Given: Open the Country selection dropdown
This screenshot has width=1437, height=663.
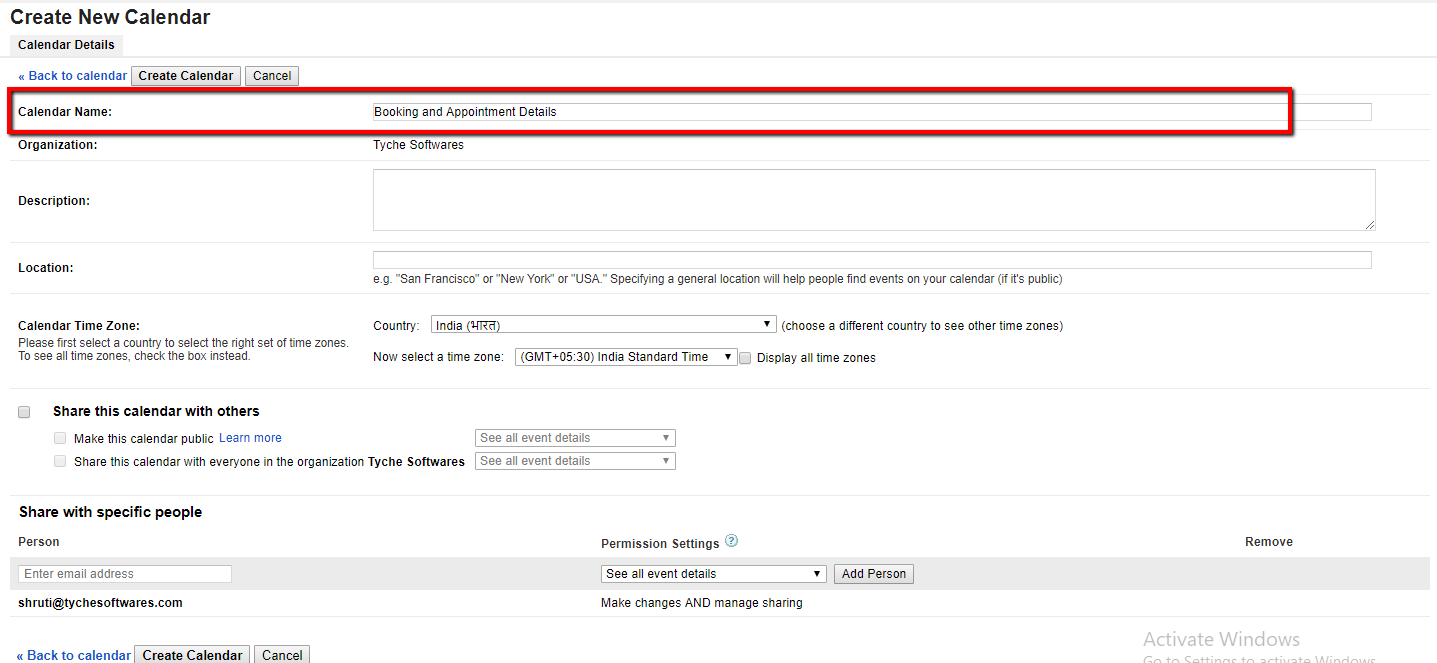Looking at the screenshot, I should coord(602,324).
